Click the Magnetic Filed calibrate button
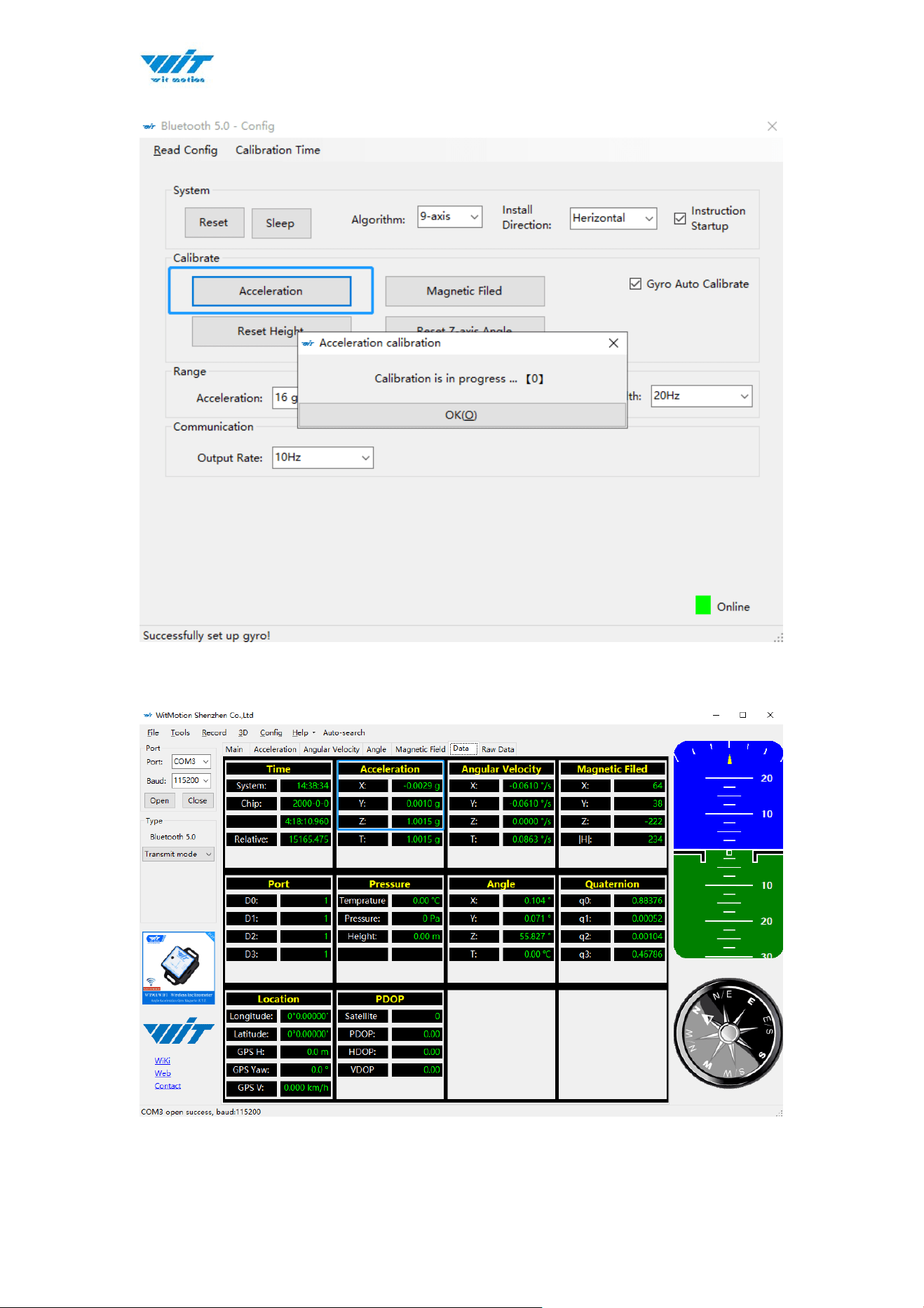The height and width of the screenshot is (1308, 924). pyautogui.click(x=464, y=291)
